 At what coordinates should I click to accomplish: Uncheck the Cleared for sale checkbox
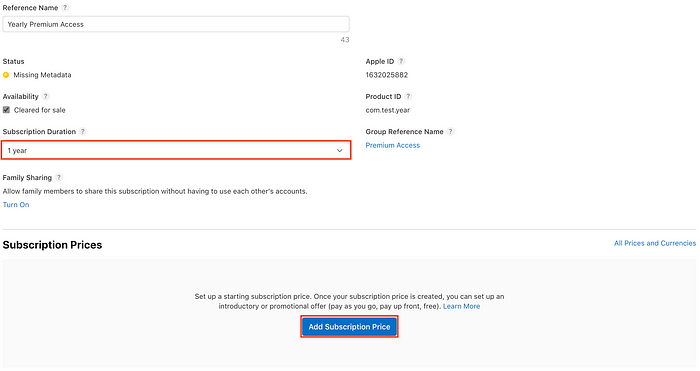[6, 110]
